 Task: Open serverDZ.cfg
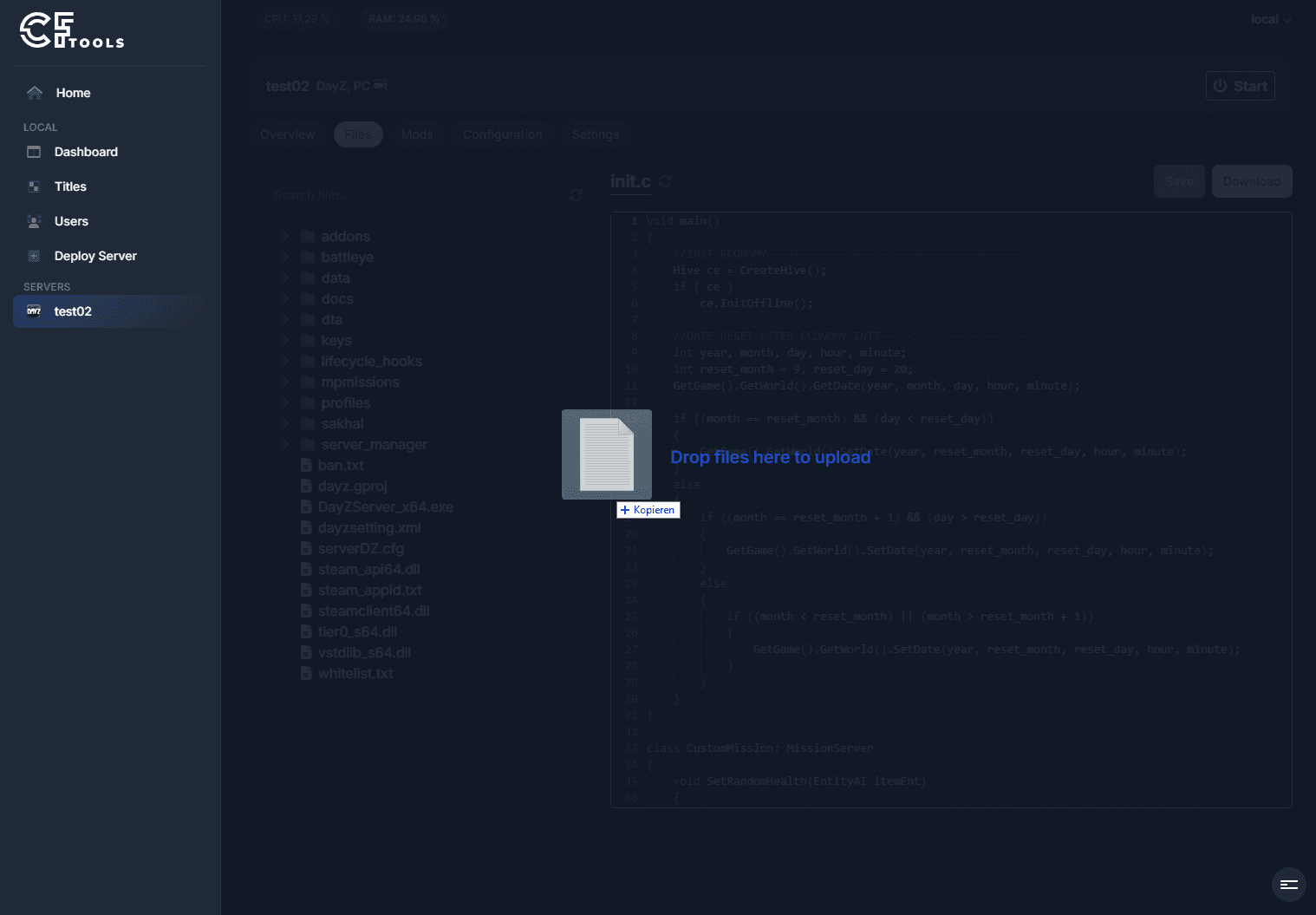361,548
